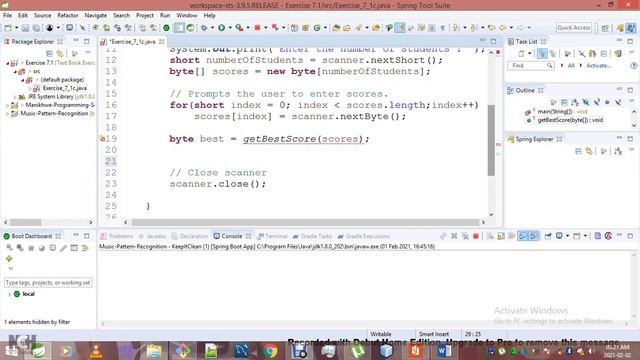Click the Save icon in main toolbar

[x=25, y=28]
